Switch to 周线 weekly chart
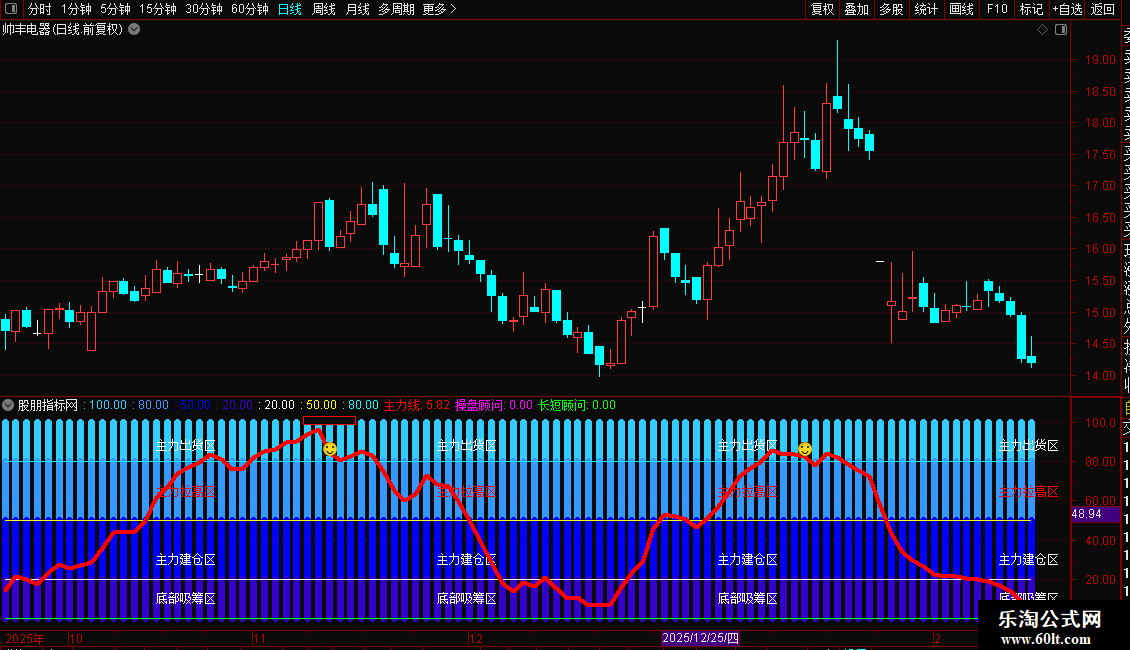Screen dimensions: 1130x650 point(324,9)
